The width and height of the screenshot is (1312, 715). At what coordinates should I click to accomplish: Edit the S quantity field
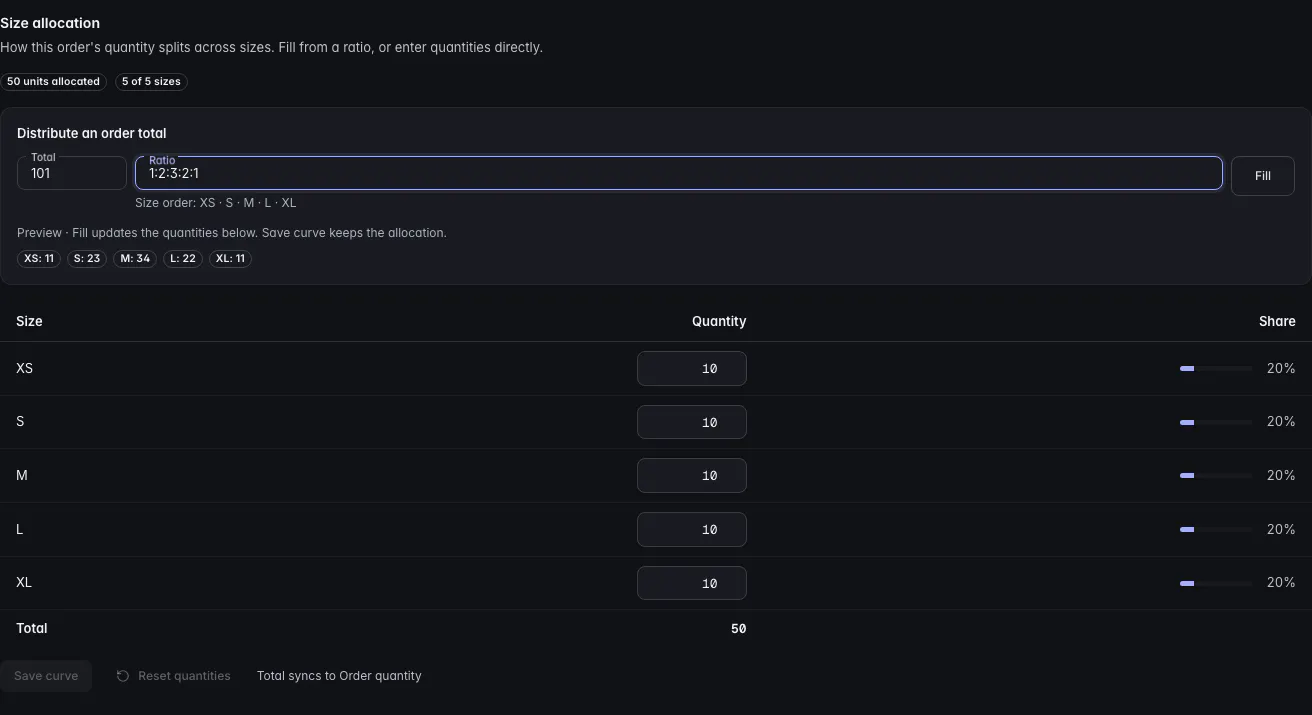tap(692, 422)
